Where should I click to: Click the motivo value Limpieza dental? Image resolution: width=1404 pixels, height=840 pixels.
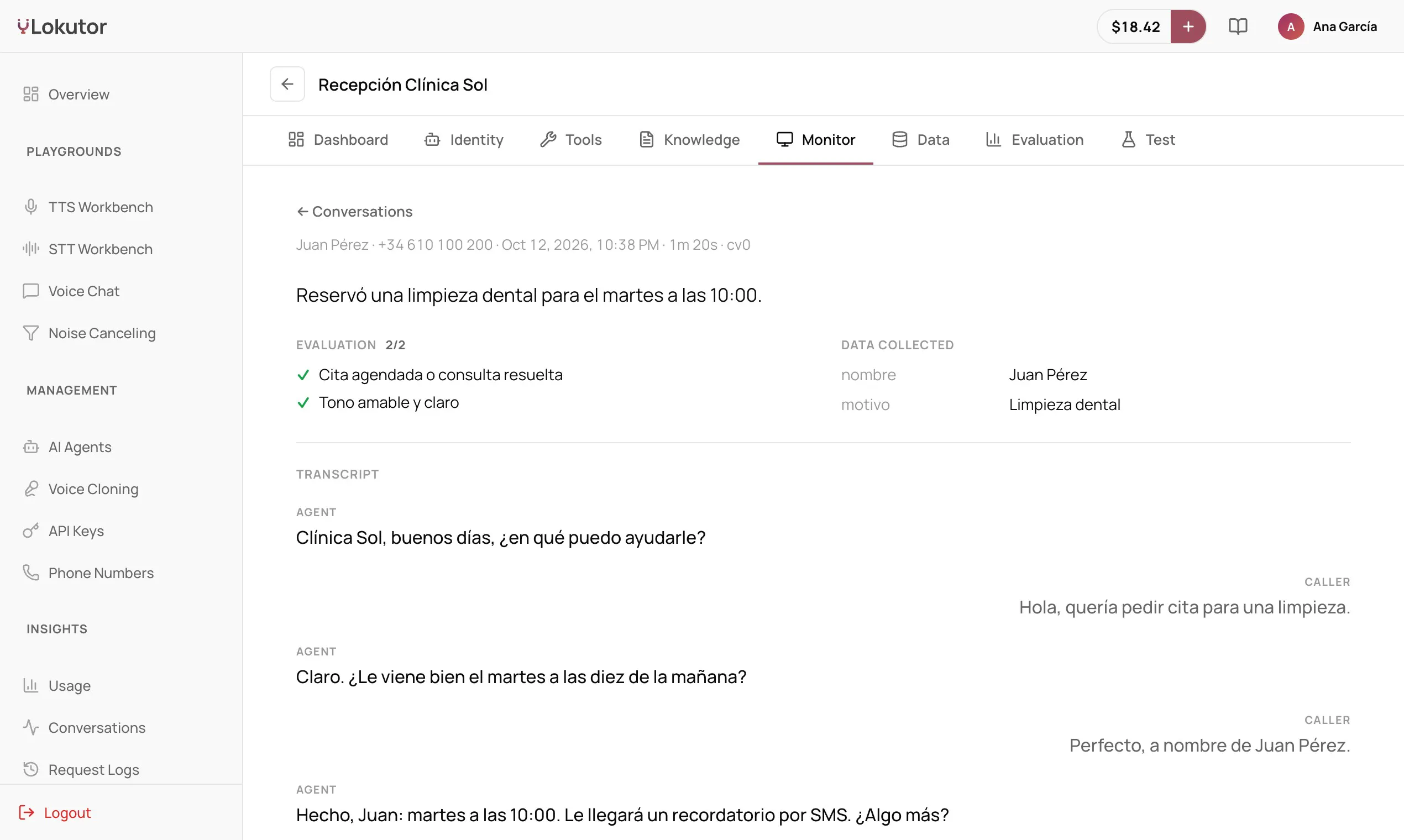[1064, 405]
